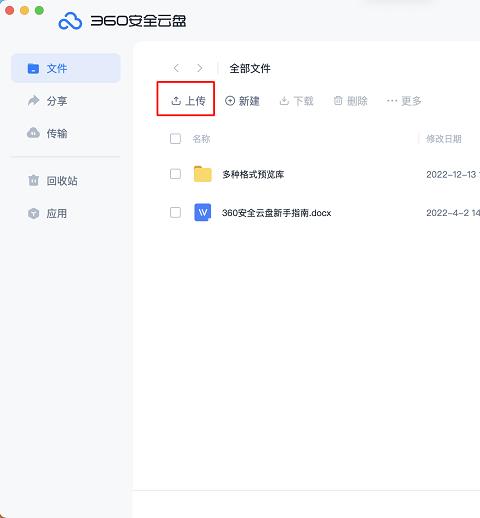This screenshot has height=518, width=480.
Task: Click the 360安全云盘 cloud logo icon
Action: 70,21
